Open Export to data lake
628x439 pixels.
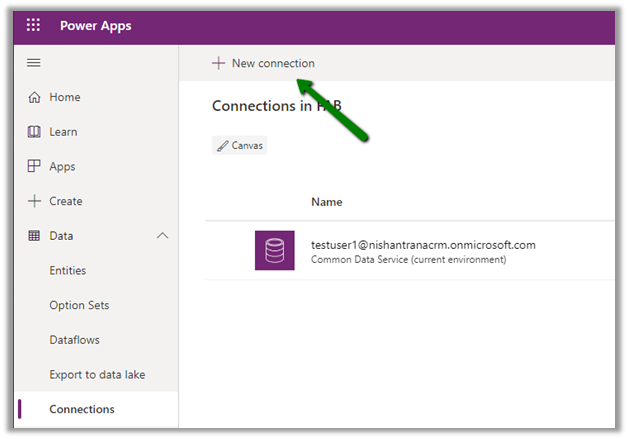(x=98, y=374)
